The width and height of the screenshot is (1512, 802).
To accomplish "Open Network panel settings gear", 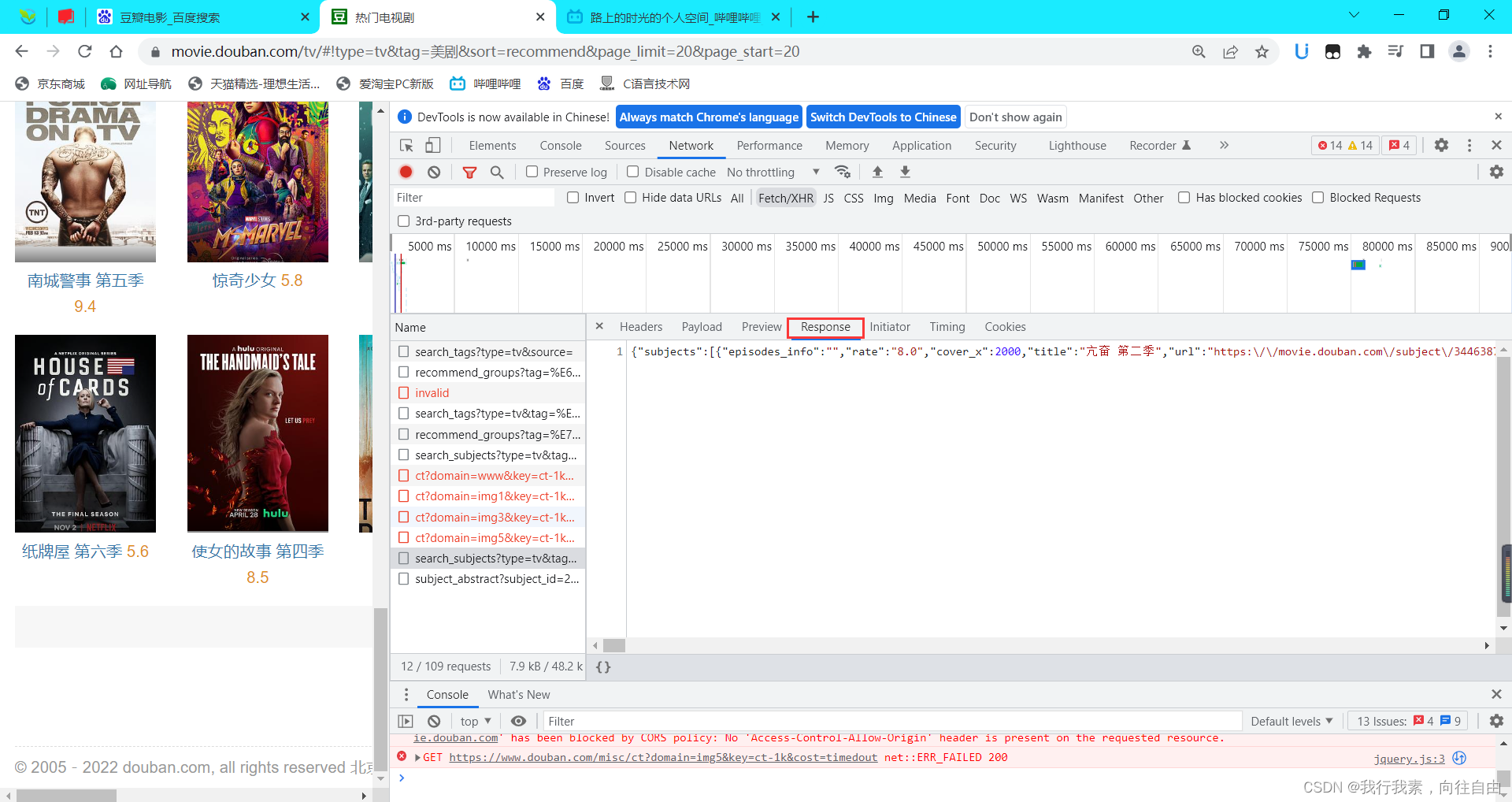I will 1496,172.
